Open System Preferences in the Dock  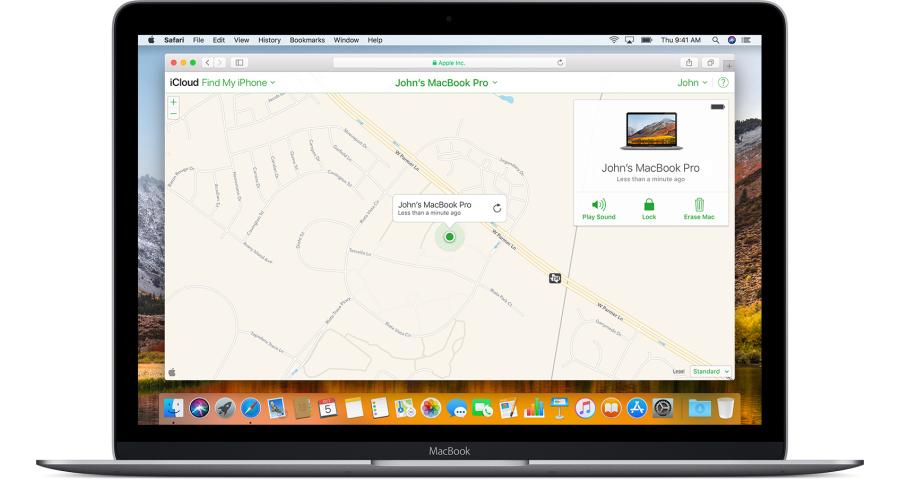coord(662,408)
